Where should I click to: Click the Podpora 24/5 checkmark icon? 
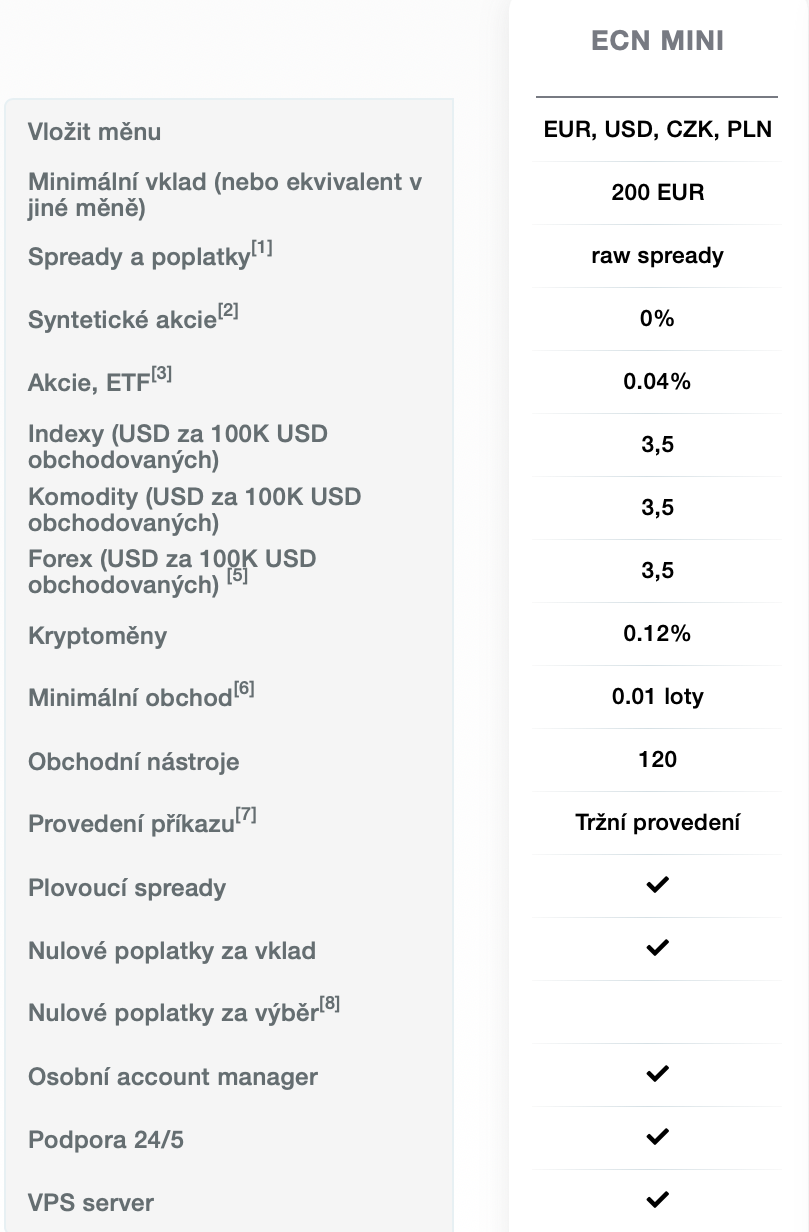(657, 1137)
